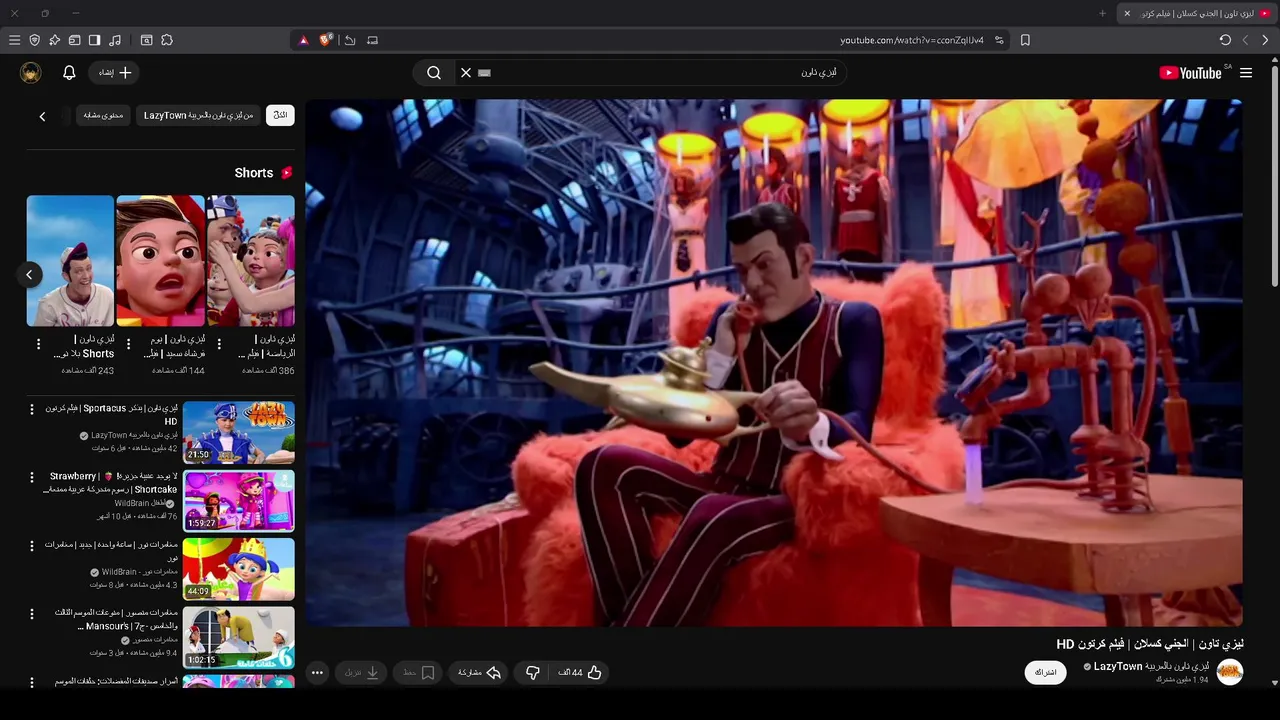Click the Strawberry Shortcake video title
The width and height of the screenshot is (1280, 720).
[111, 483]
